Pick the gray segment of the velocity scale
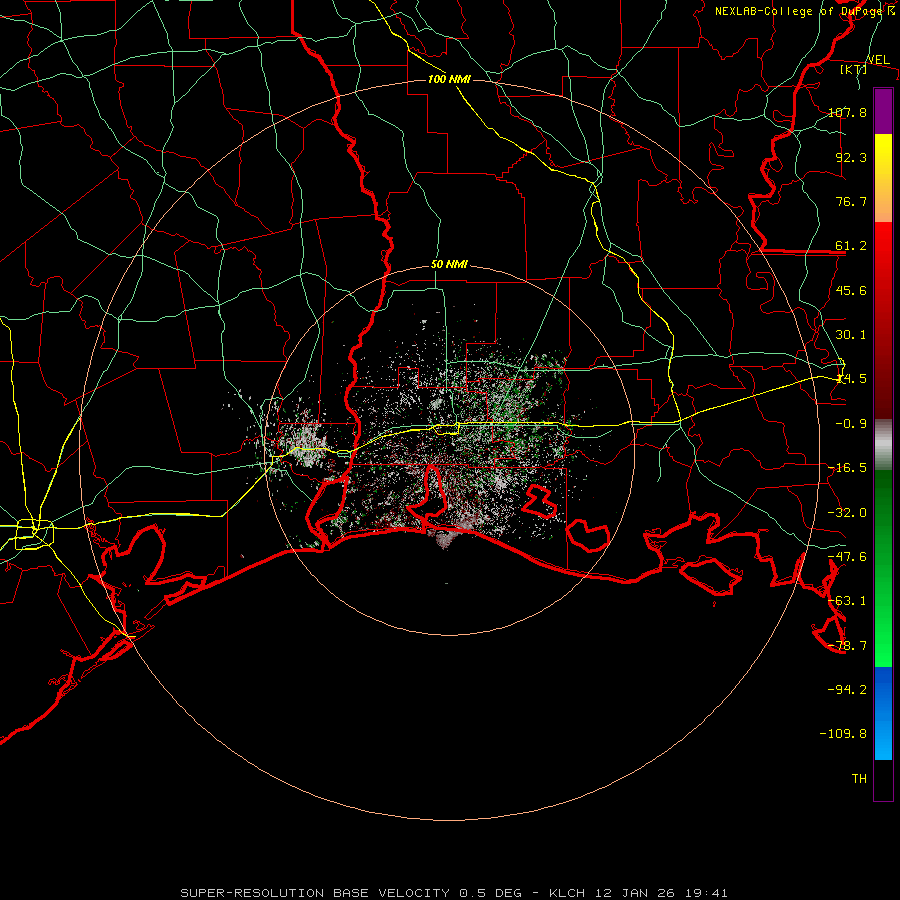 (x=883, y=445)
